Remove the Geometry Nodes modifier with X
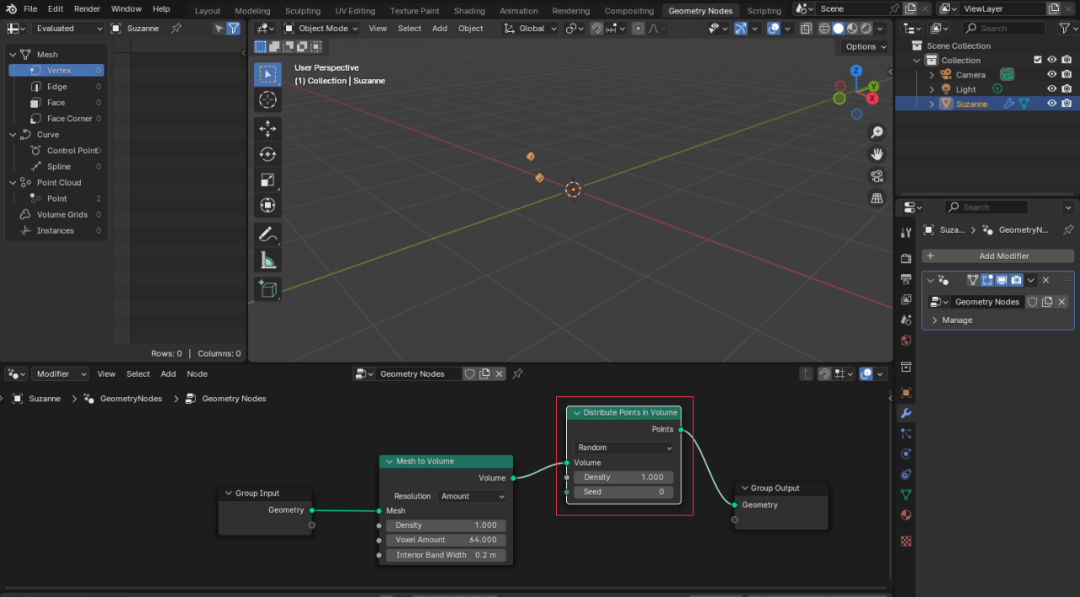This screenshot has width=1080, height=597. (1046, 280)
